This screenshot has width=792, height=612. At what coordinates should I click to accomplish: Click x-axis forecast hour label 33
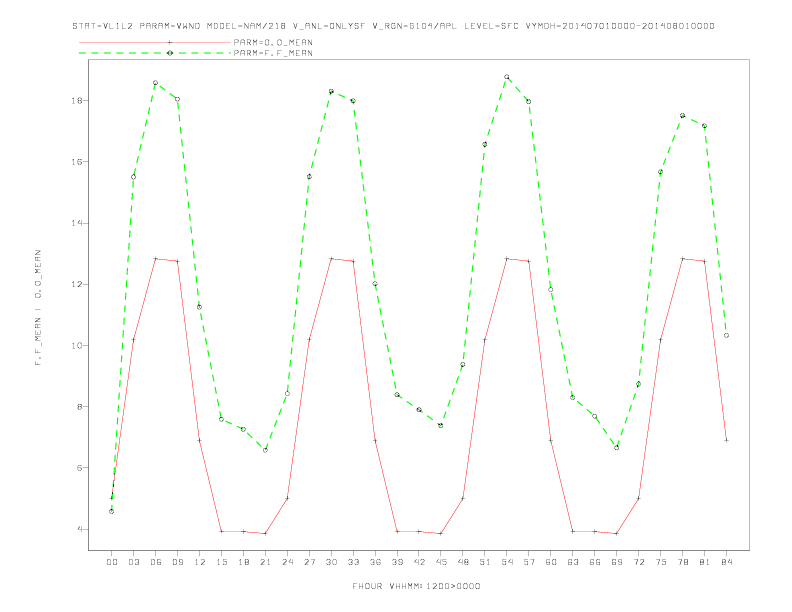[x=353, y=562]
